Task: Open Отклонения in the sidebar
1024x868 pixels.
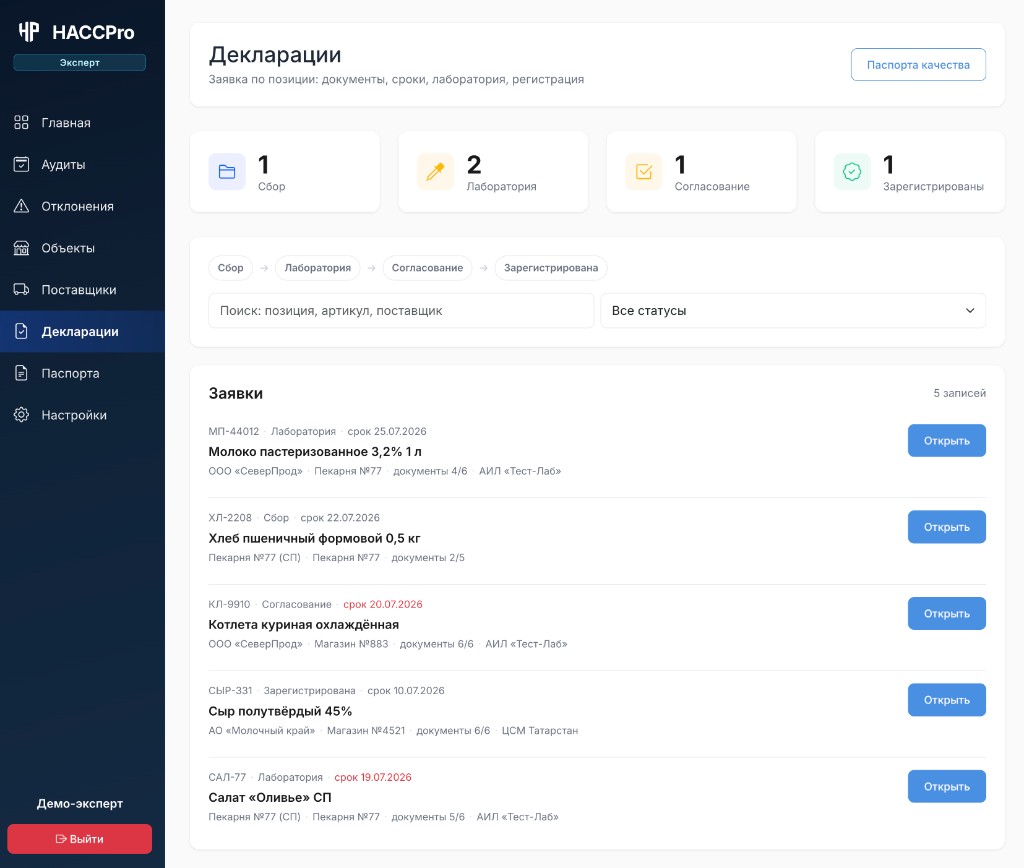Action: point(82,206)
